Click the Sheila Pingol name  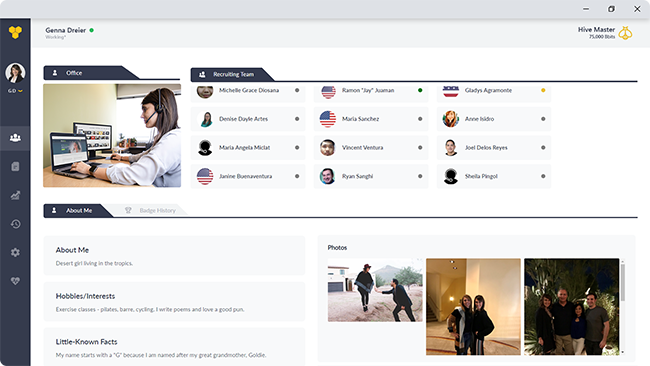point(481,176)
